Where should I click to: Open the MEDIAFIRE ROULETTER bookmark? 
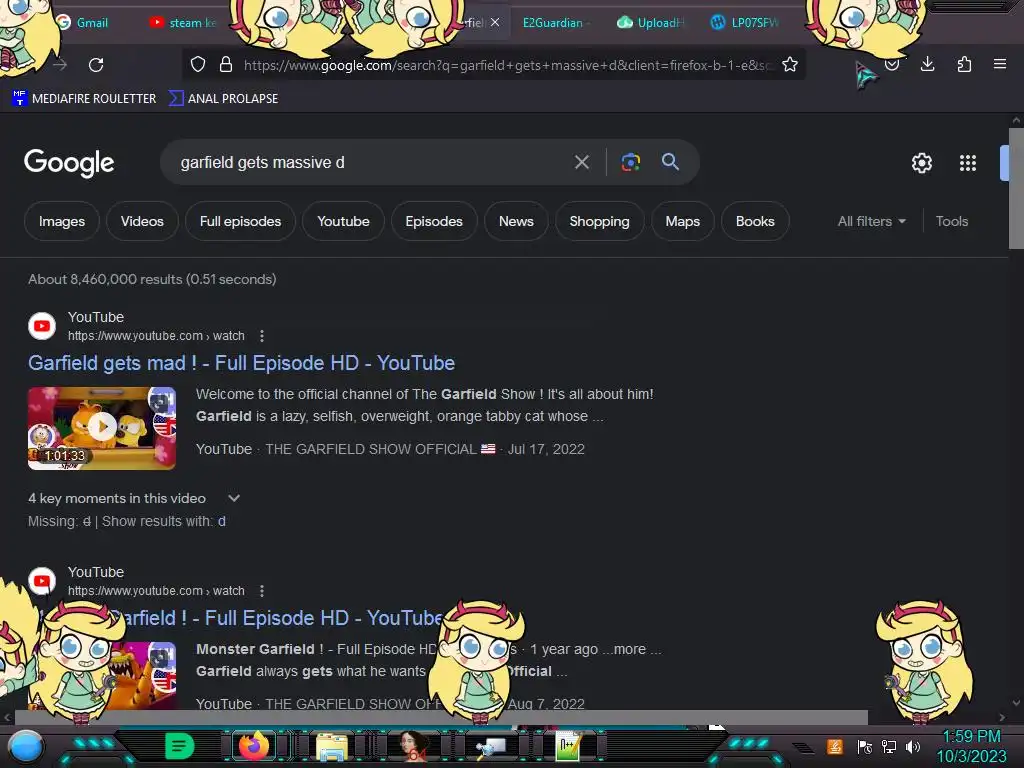click(x=84, y=99)
